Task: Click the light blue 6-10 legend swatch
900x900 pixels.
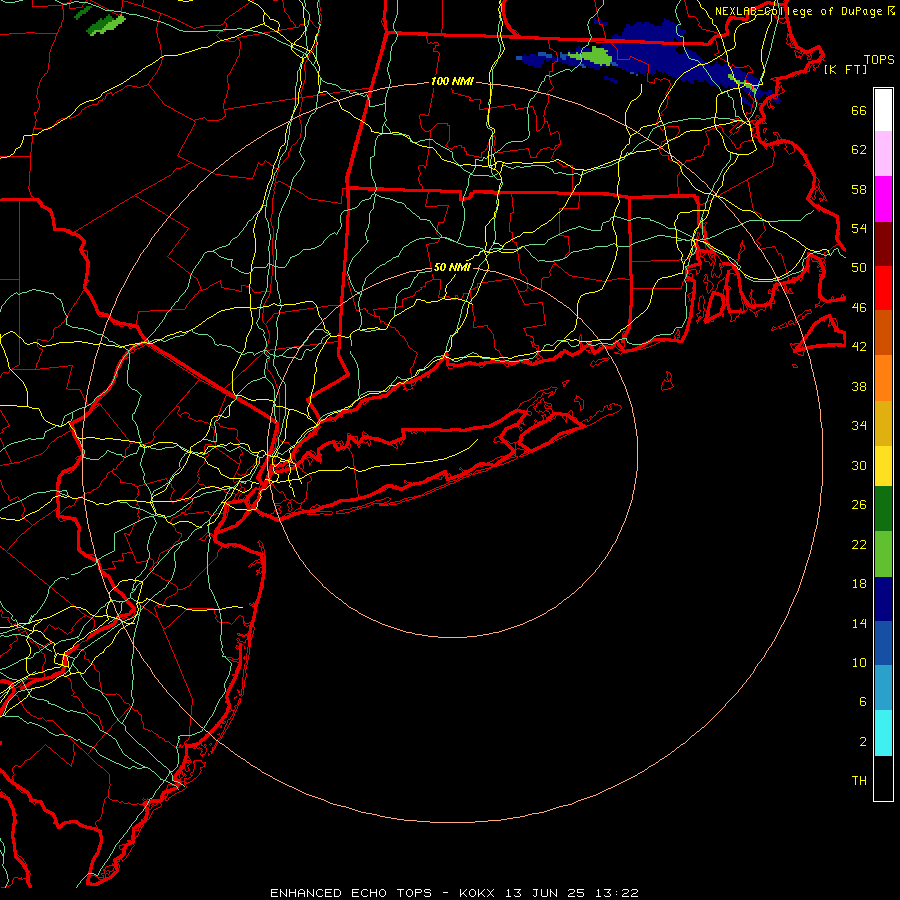Action: [x=883, y=688]
